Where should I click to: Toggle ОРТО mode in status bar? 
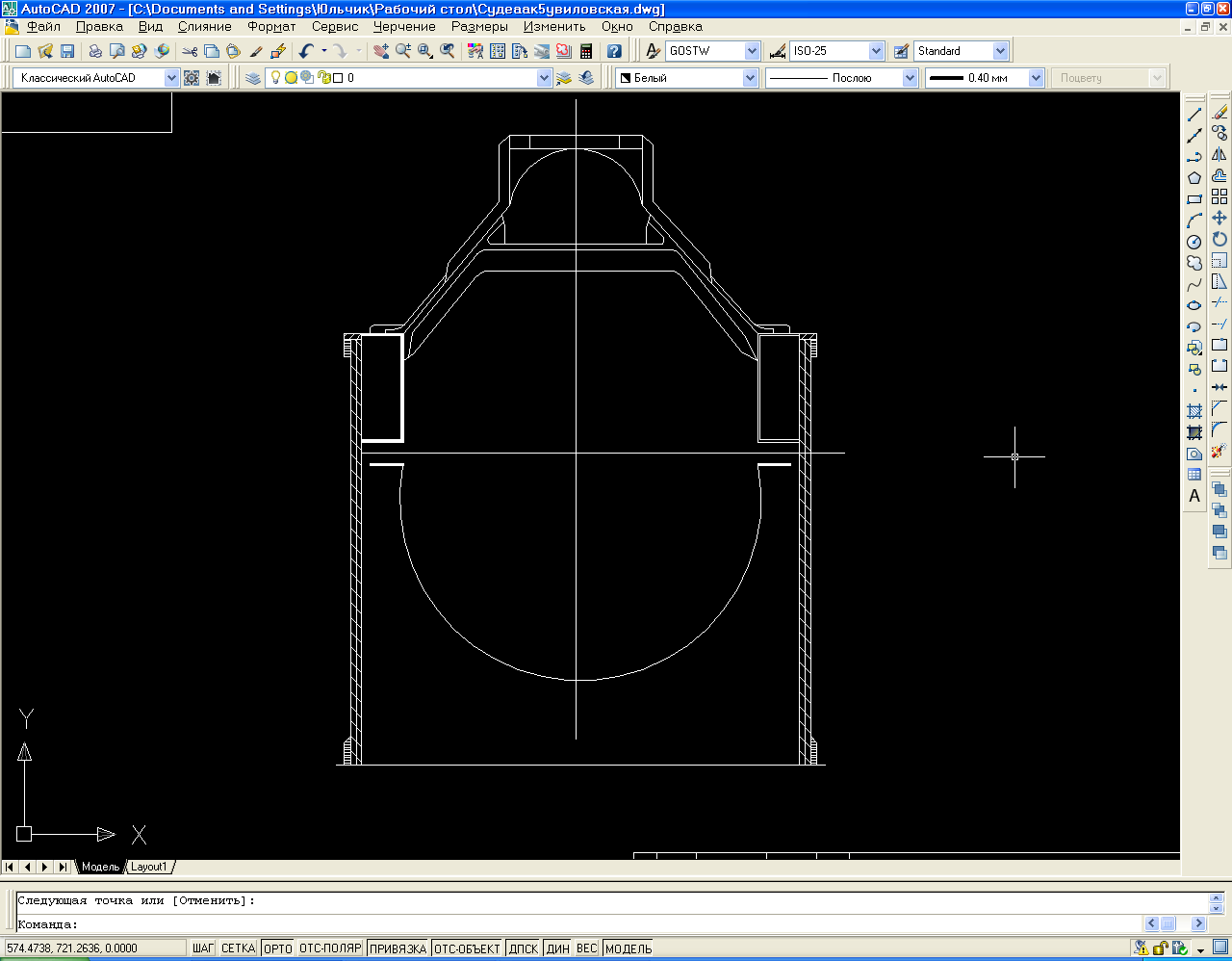tap(277, 948)
